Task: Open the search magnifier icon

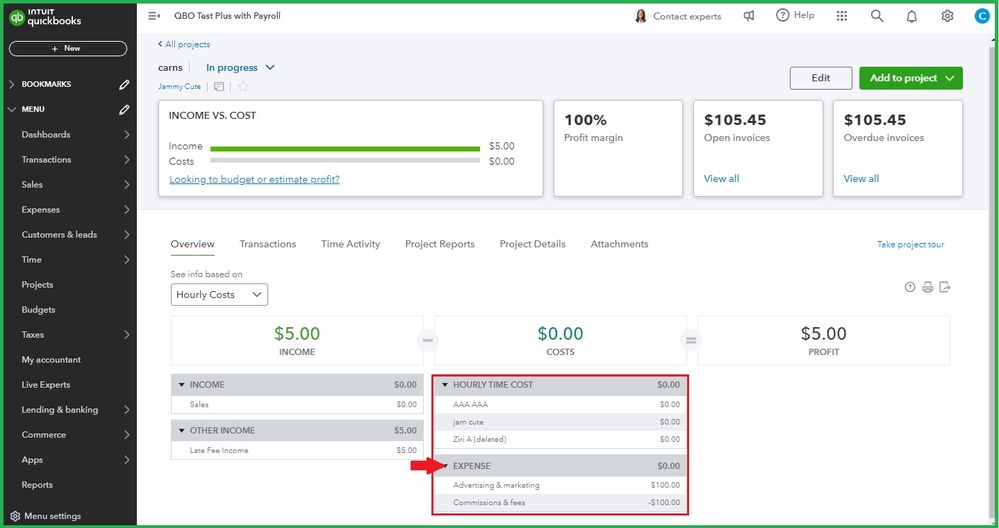Action: click(877, 16)
